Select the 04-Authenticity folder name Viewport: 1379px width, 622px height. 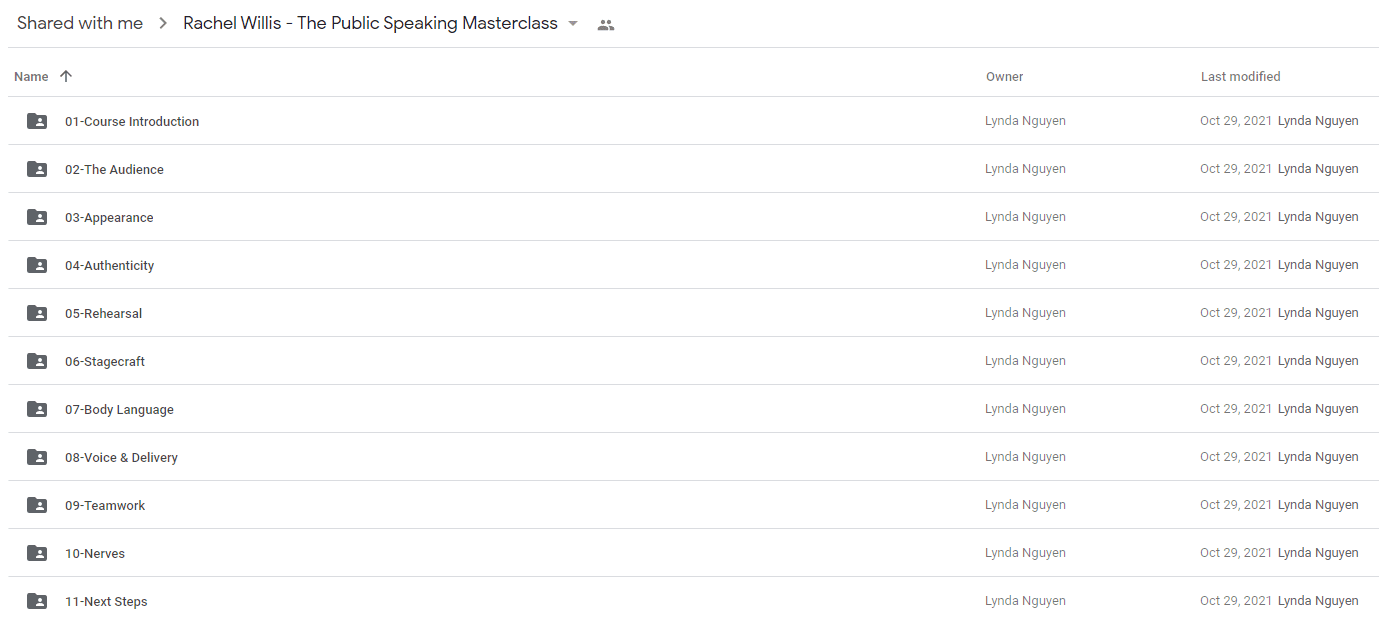[110, 266]
